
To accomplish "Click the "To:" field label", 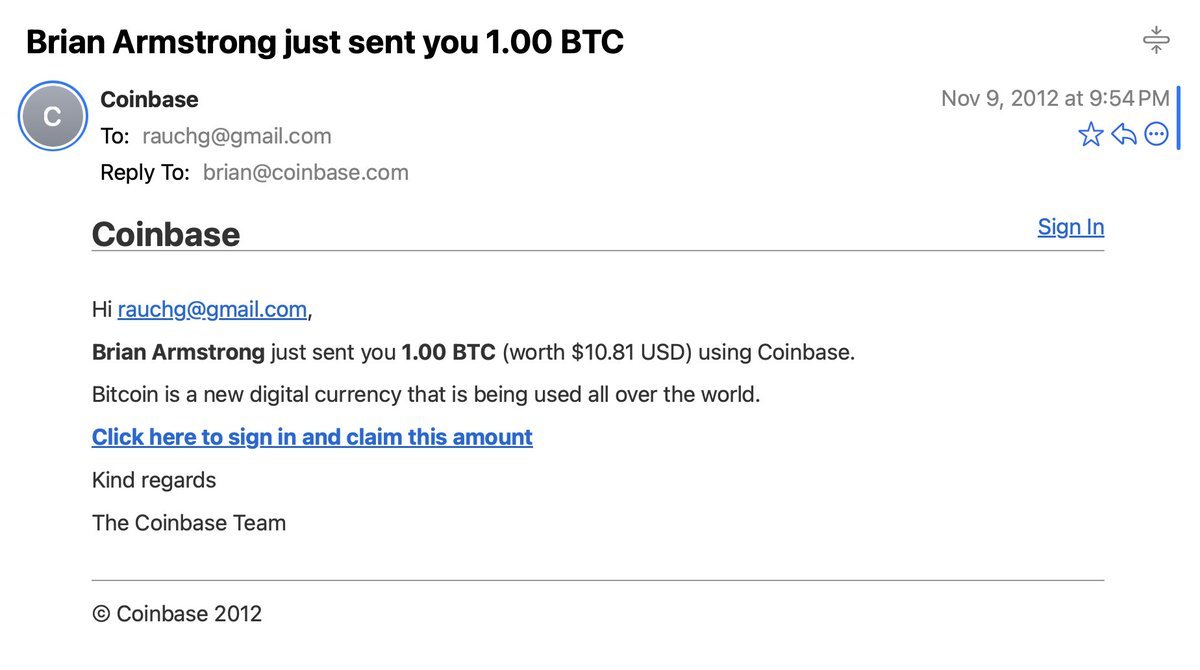I will point(115,136).
